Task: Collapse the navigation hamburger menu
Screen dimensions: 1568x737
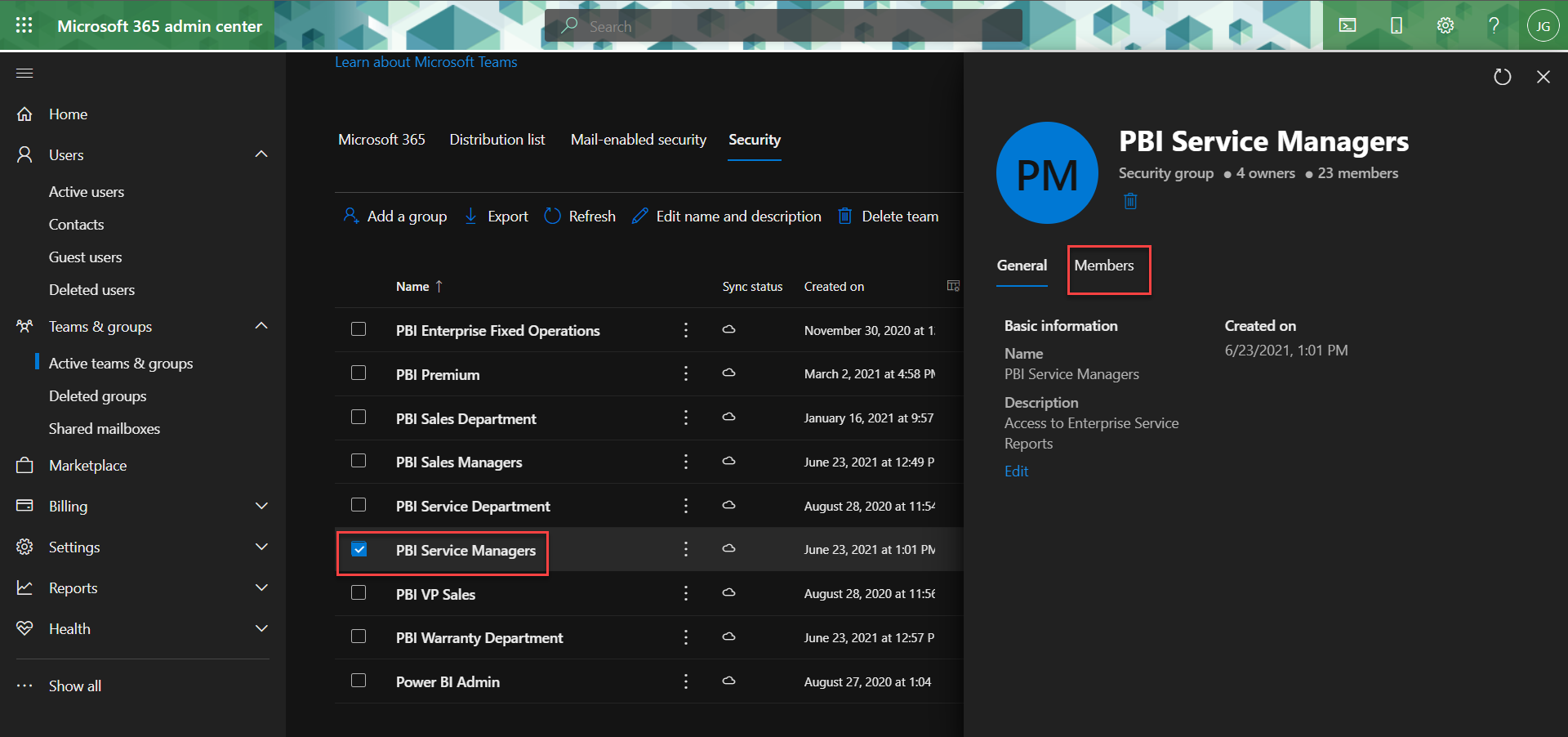Action: coord(24,74)
